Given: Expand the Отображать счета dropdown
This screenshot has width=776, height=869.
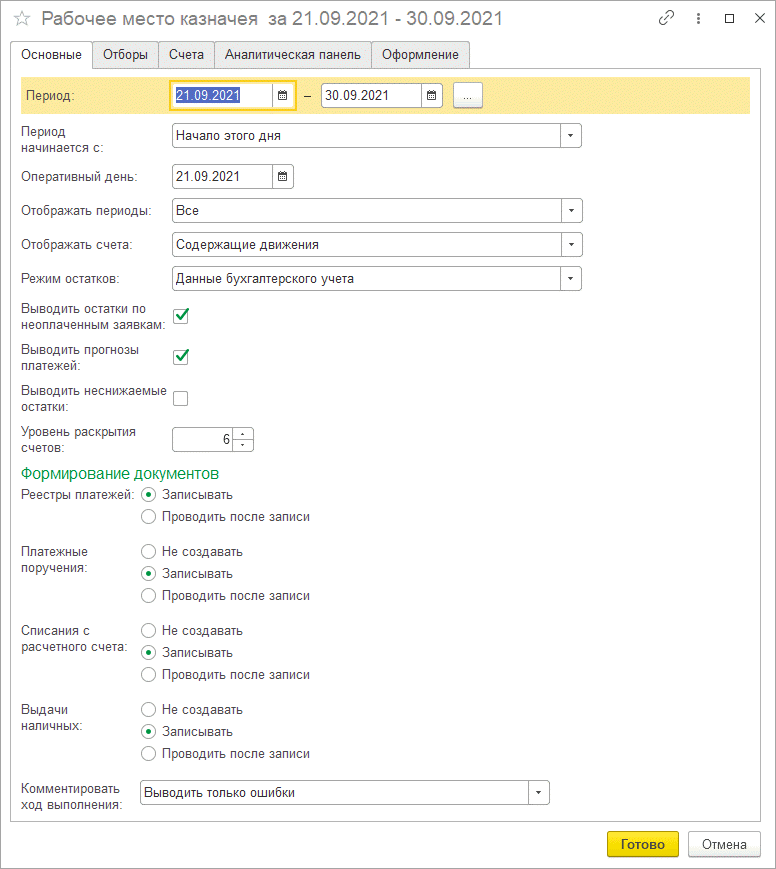Looking at the screenshot, I should (570, 244).
